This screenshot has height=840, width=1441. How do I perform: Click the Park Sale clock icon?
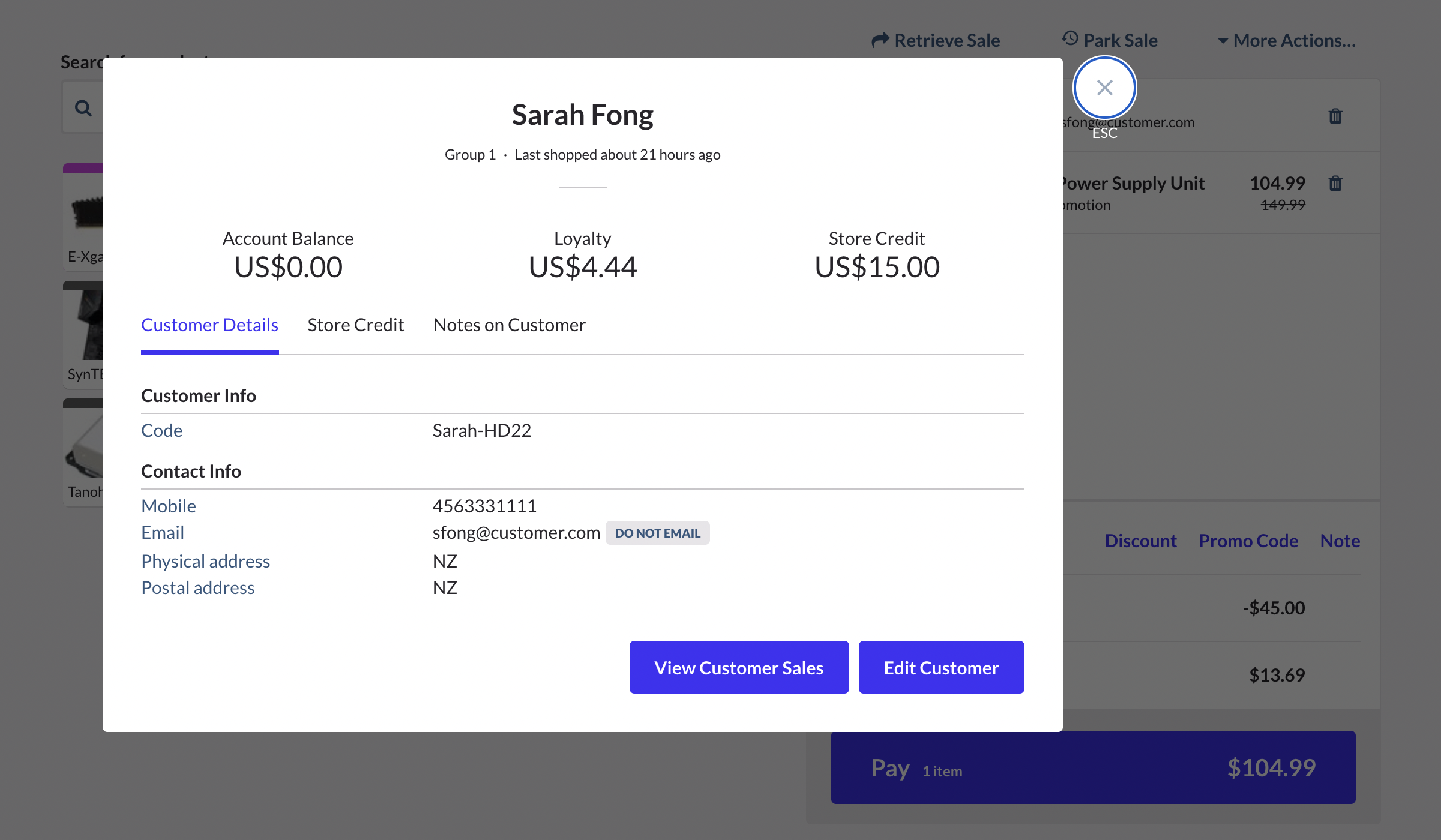pos(1070,39)
